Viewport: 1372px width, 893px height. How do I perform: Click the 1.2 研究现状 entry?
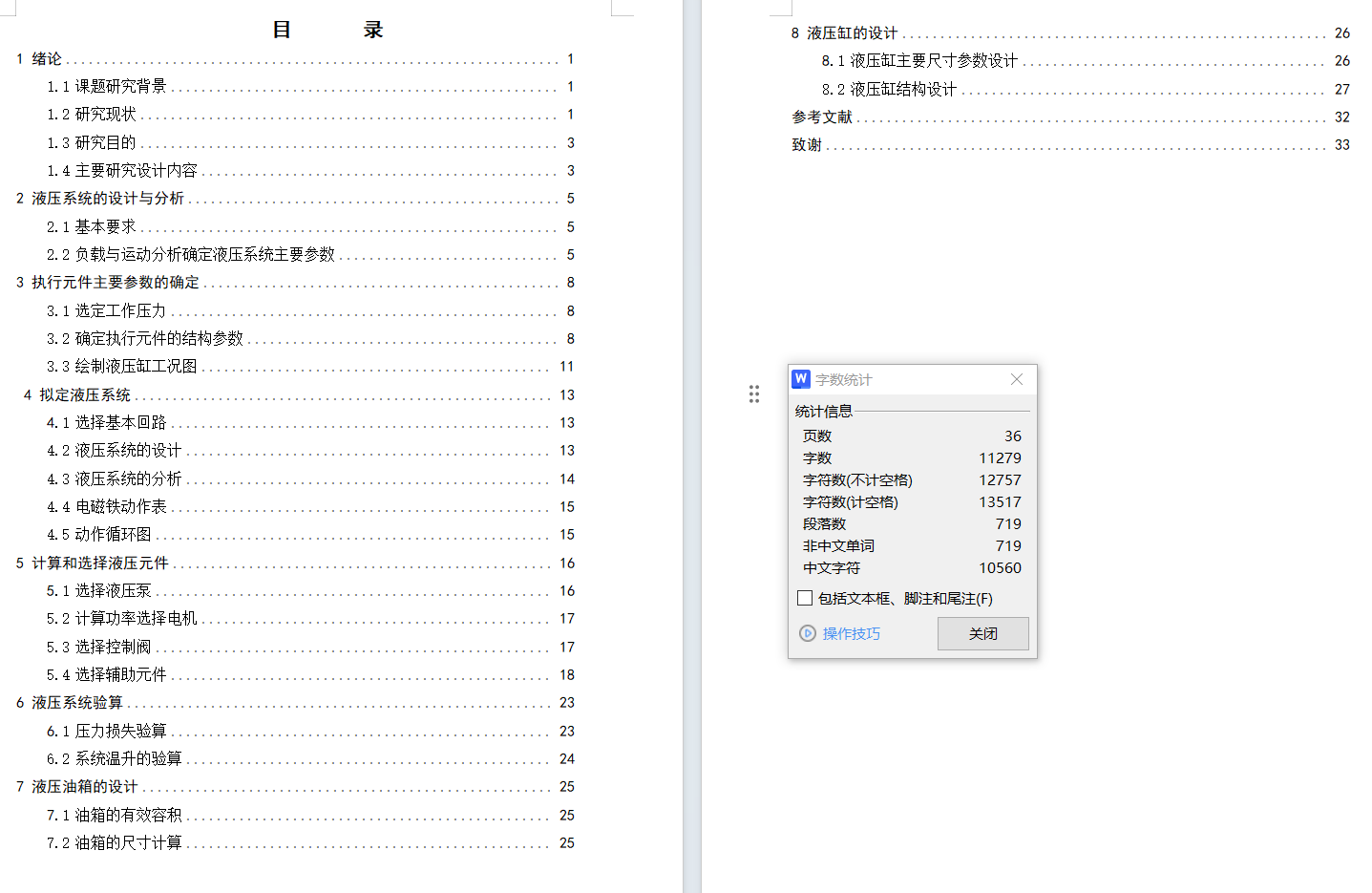(310, 114)
